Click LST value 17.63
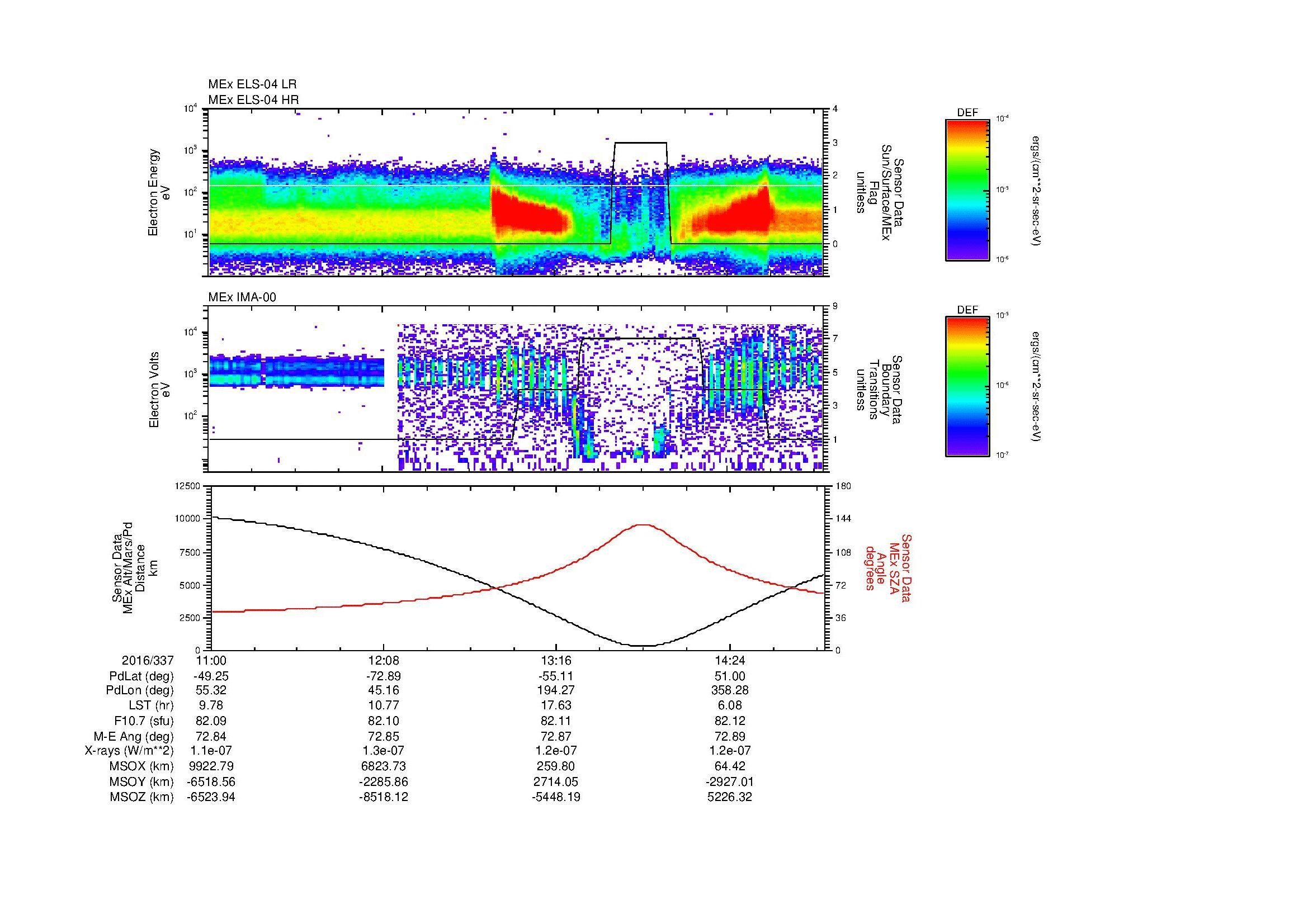This screenshot has width=1308, height=924. (556, 705)
